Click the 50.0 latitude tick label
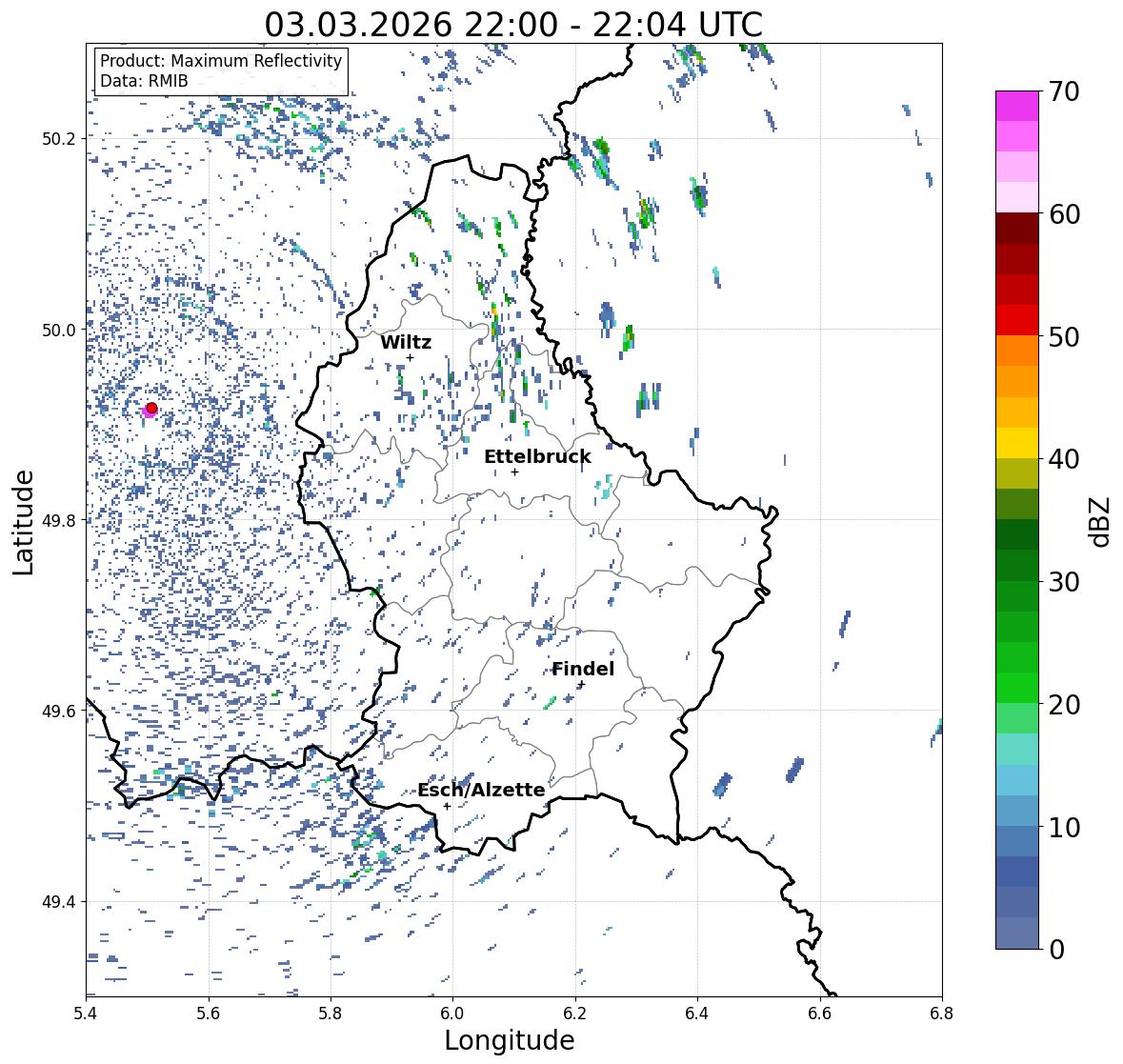The width and height of the screenshot is (1123, 1064). point(59,330)
